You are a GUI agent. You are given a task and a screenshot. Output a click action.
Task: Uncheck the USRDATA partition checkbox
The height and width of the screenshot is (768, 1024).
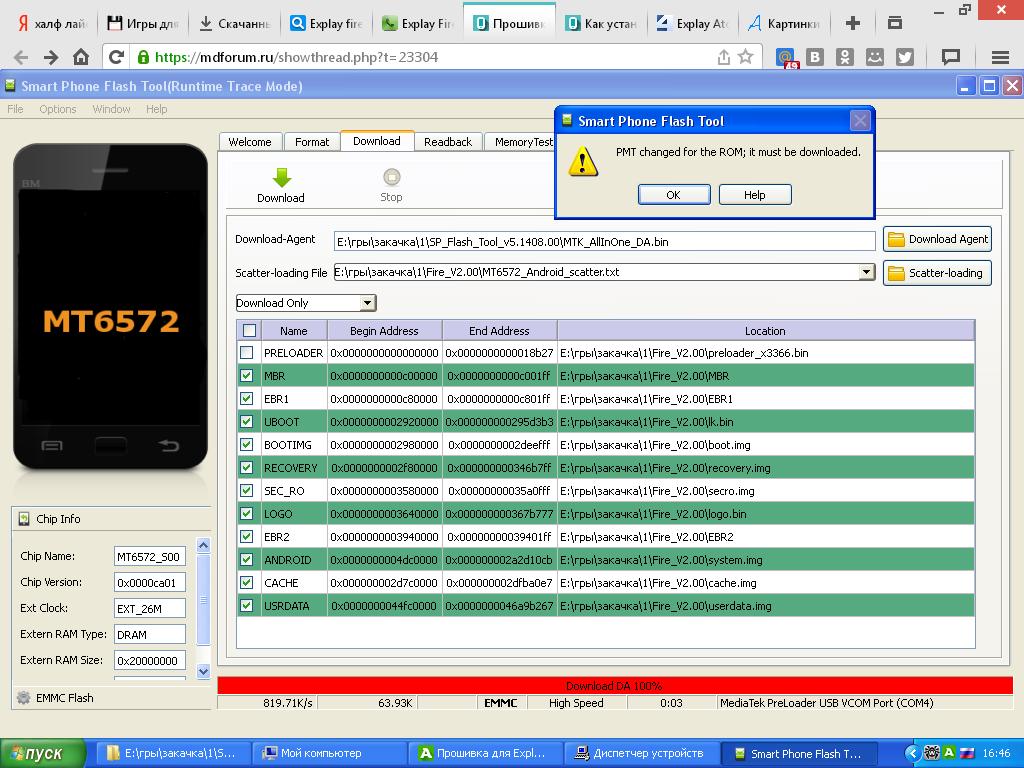point(247,606)
